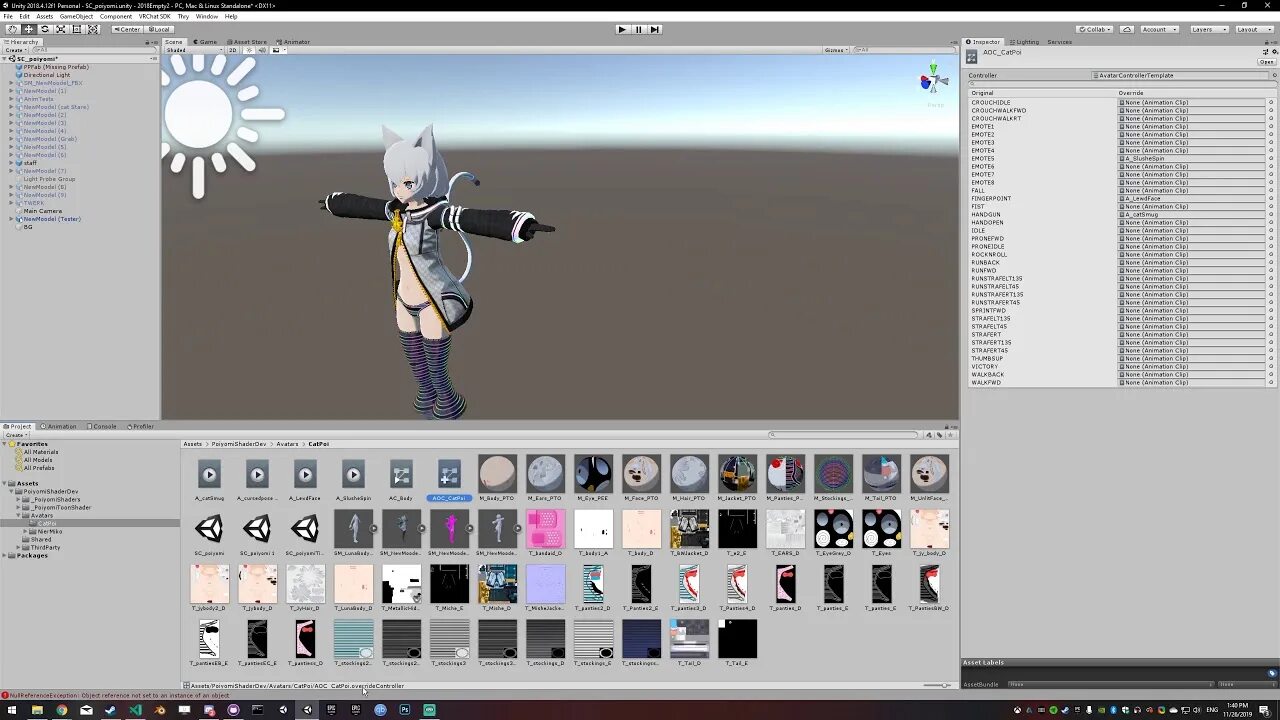Click Open button in Inspector

(1267, 62)
